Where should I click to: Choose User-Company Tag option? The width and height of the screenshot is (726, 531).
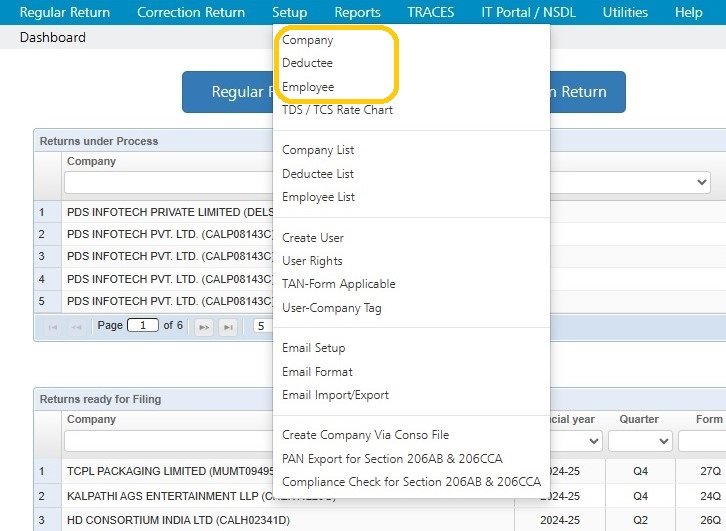click(332, 308)
